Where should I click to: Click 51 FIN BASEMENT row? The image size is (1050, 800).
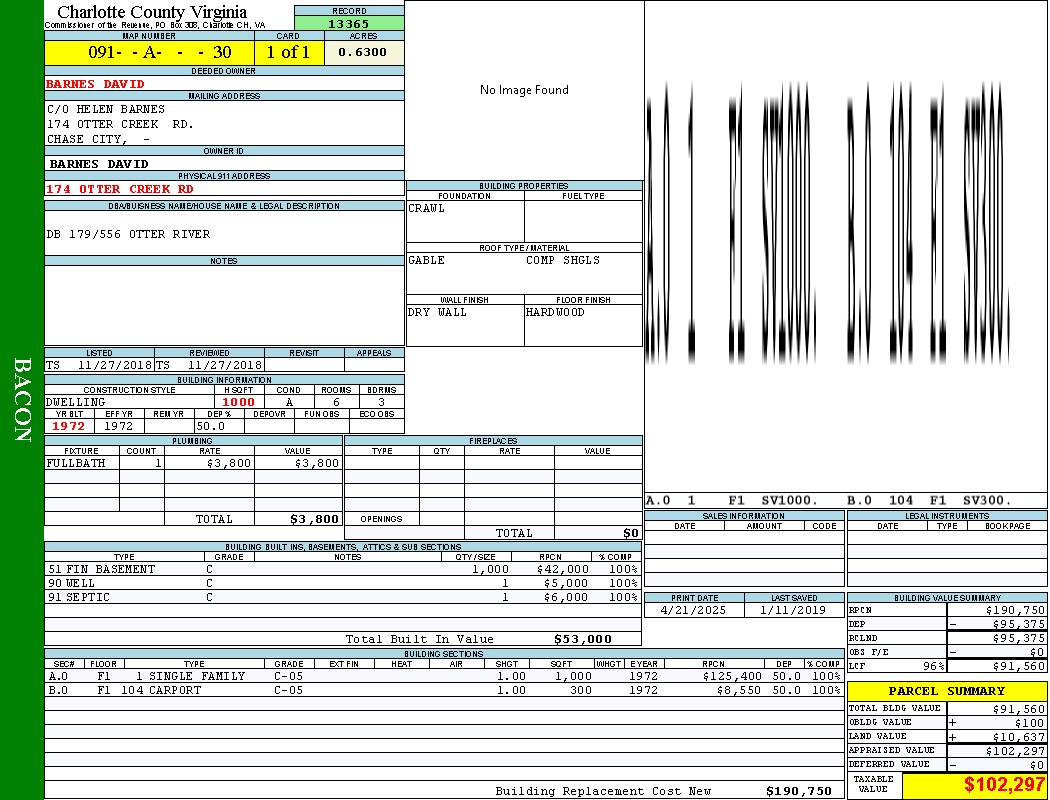(343, 569)
